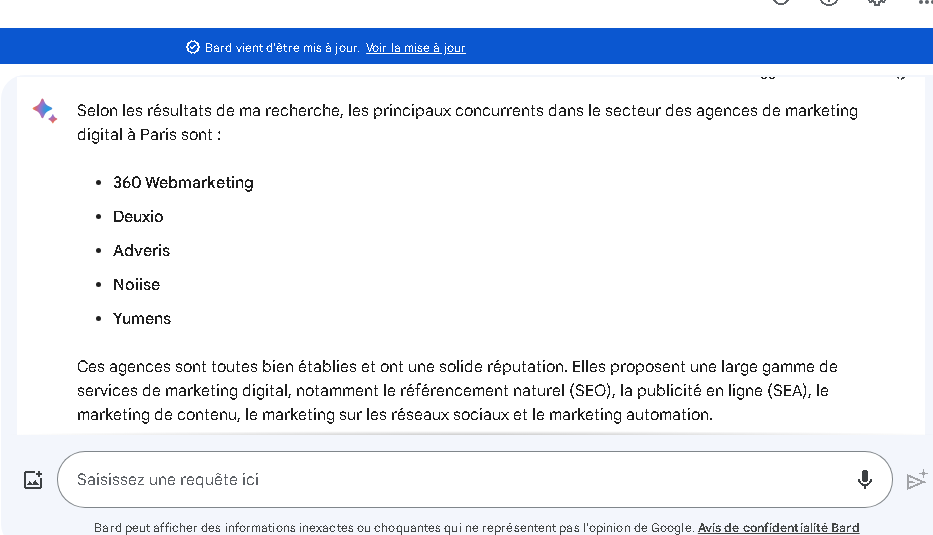Image resolution: width=933 pixels, height=535 pixels.
Task: Click the "Deuxio" list entry
Action: [138, 216]
